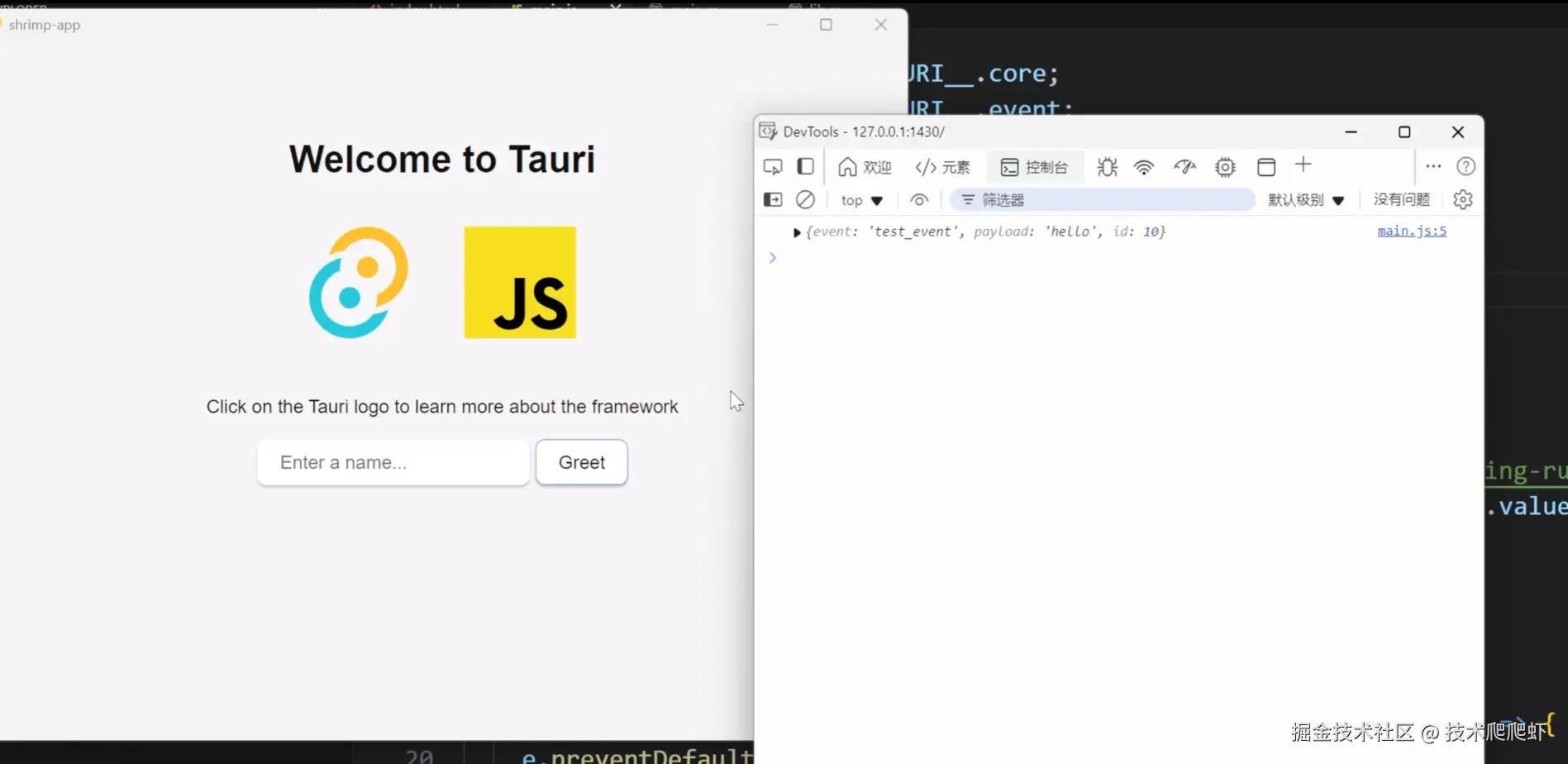Viewport: 1568px width, 764px height.
Task: Open the Application panel icon tab
Action: pyautogui.click(x=1266, y=167)
